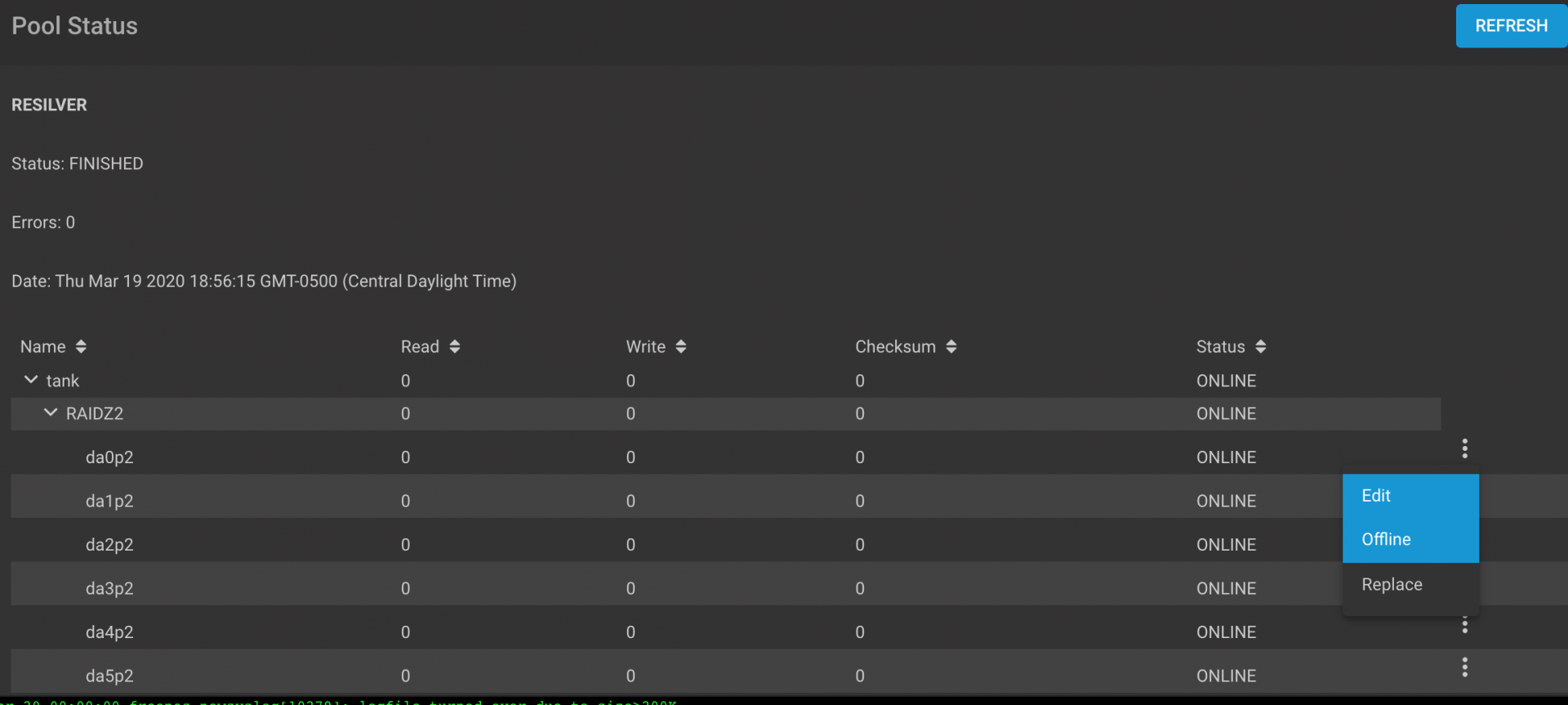Collapse the tank pool tree
The width and height of the screenshot is (1568, 705).
(x=31, y=380)
